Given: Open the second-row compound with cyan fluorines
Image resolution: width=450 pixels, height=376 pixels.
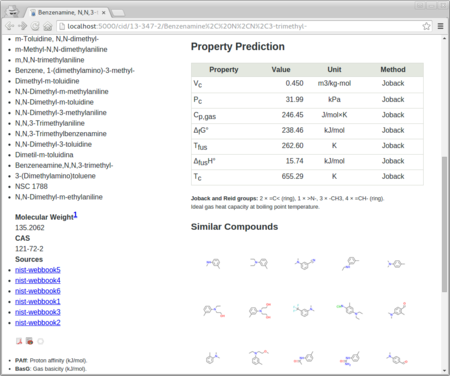Looking at the screenshot, I should (x=304, y=311).
